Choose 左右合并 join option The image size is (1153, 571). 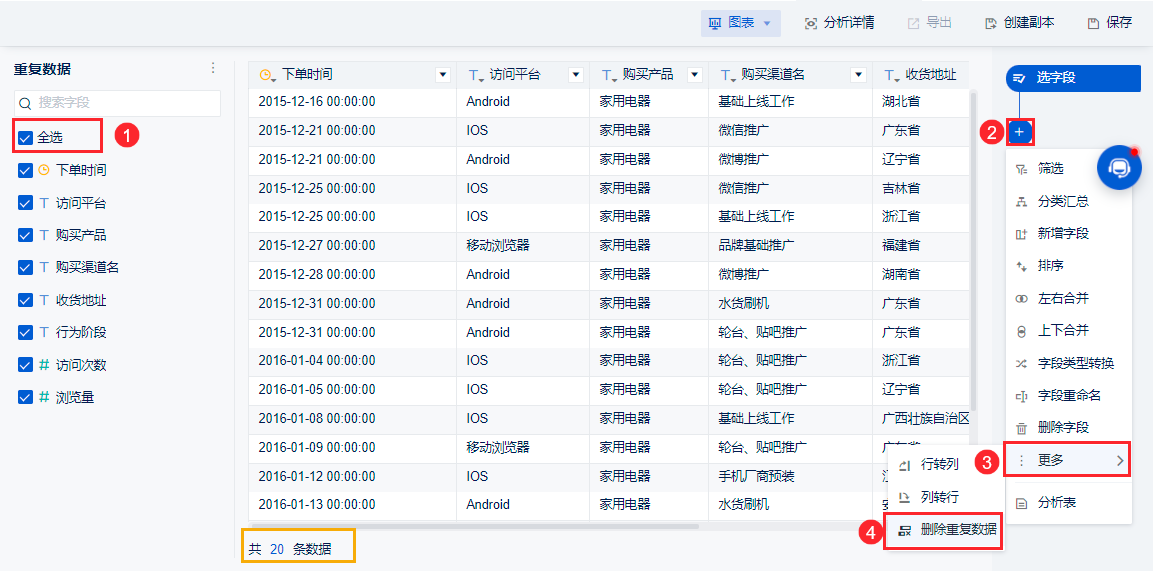pyautogui.click(x=1068, y=298)
